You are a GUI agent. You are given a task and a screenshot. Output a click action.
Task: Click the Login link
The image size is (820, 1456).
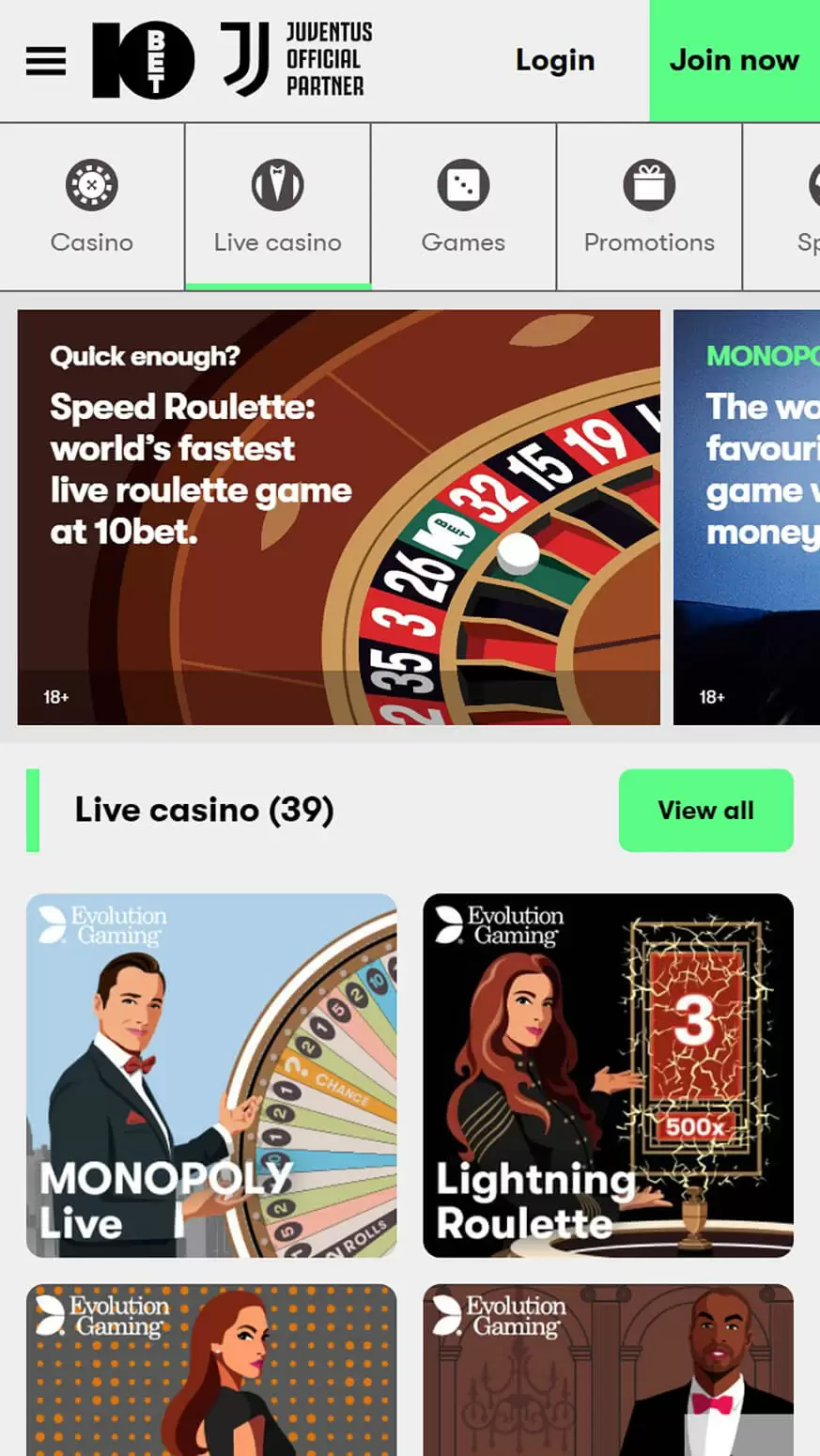pyautogui.click(x=555, y=61)
